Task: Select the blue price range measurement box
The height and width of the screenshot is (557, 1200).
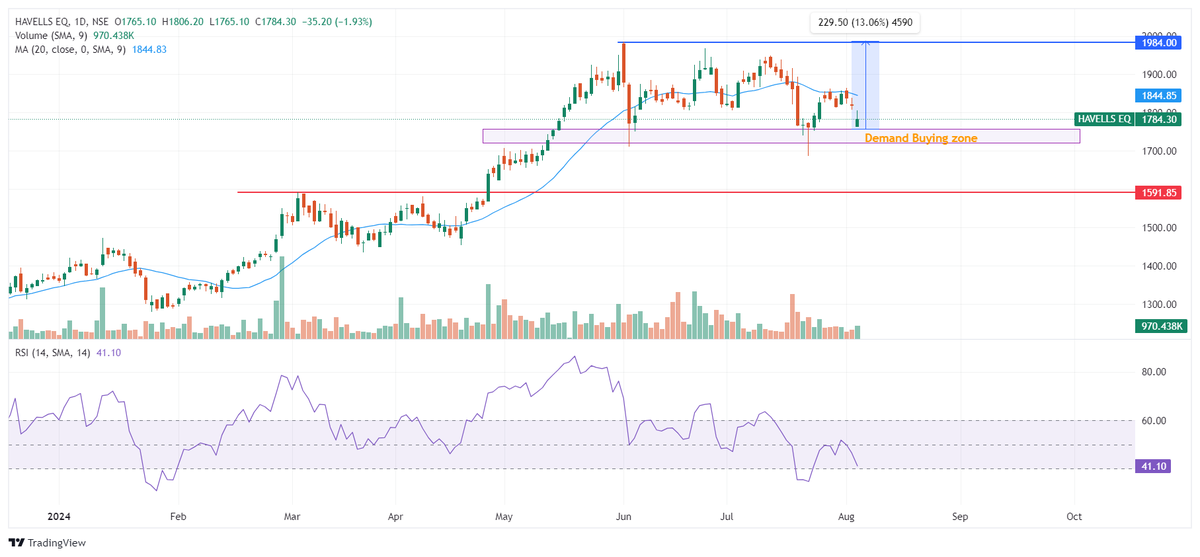Action: [x=865, y=85]
